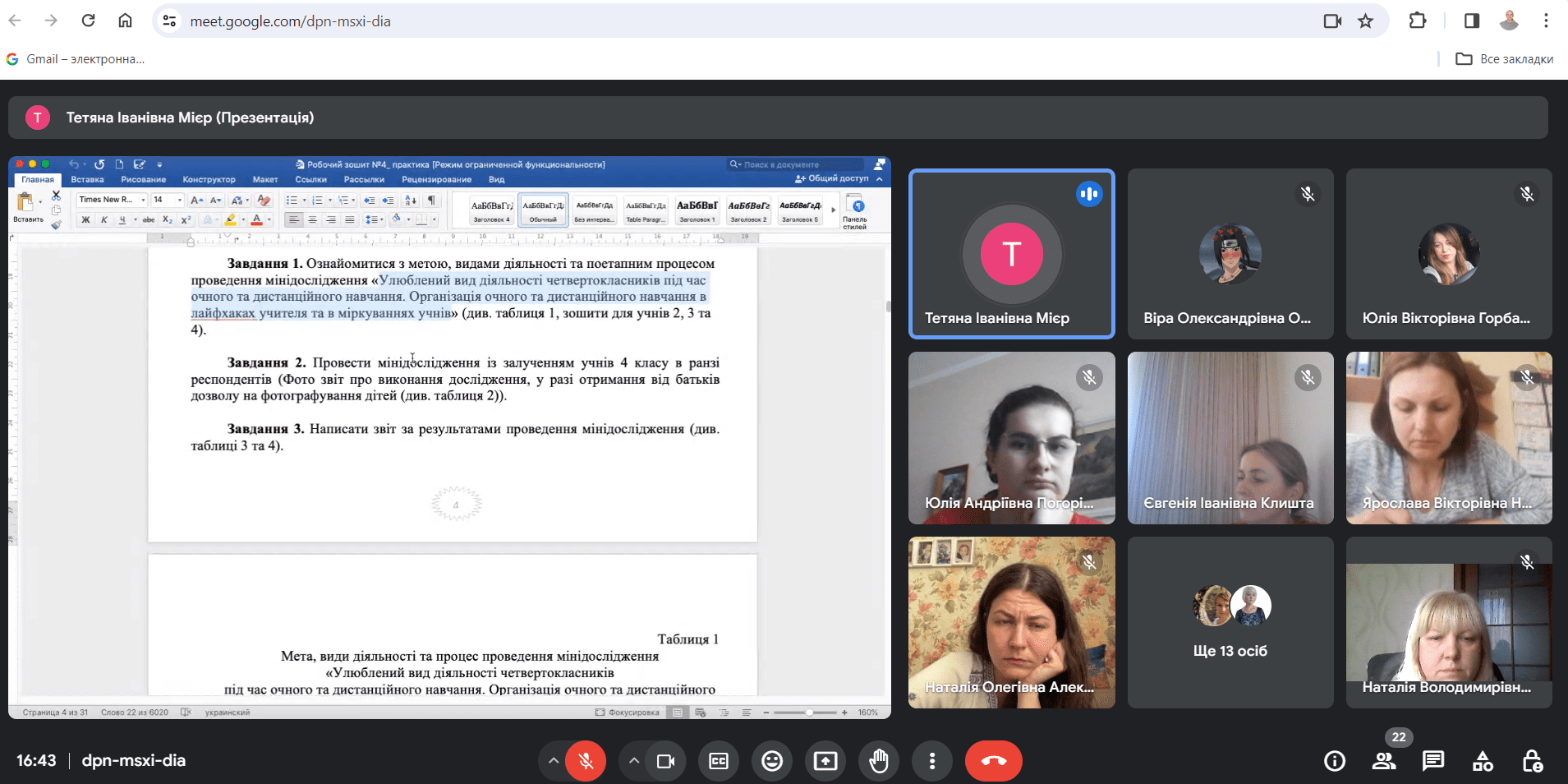Open the meeting details info icon
The height and width of the screenshot is (784, 1568).
point(1334,760)
